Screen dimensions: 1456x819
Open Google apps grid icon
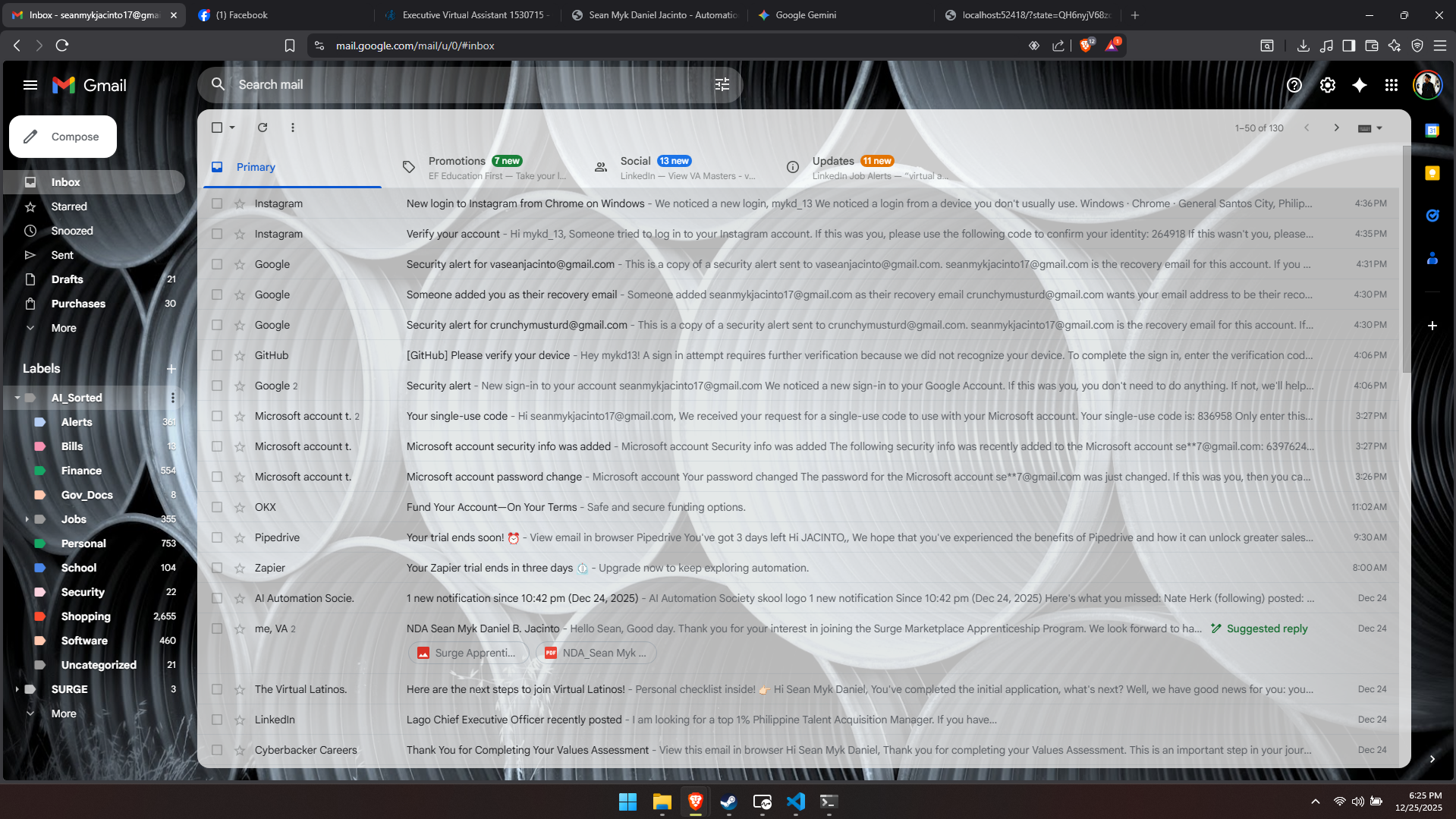[x=1392, y=85]
